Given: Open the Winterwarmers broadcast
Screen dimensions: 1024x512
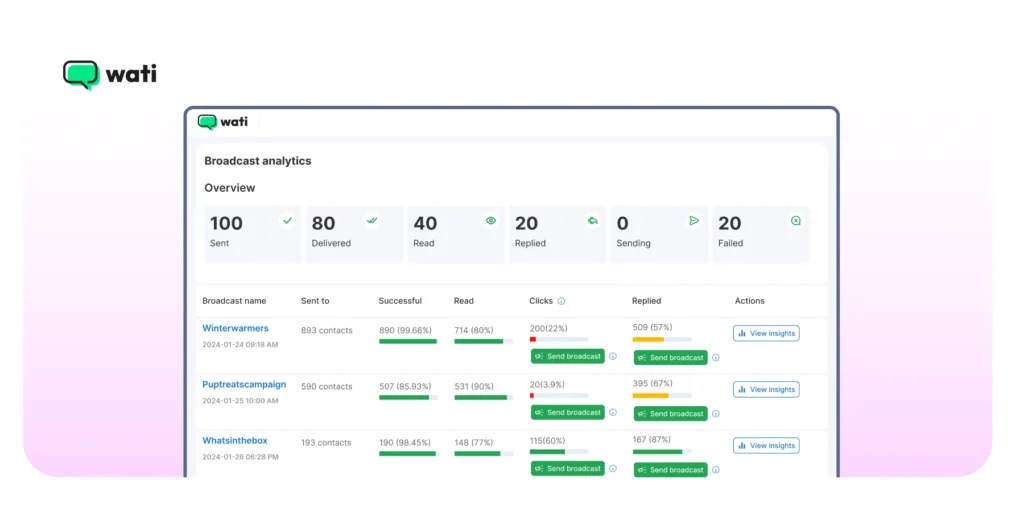Looking at the screenshot, I should [235, 328].
